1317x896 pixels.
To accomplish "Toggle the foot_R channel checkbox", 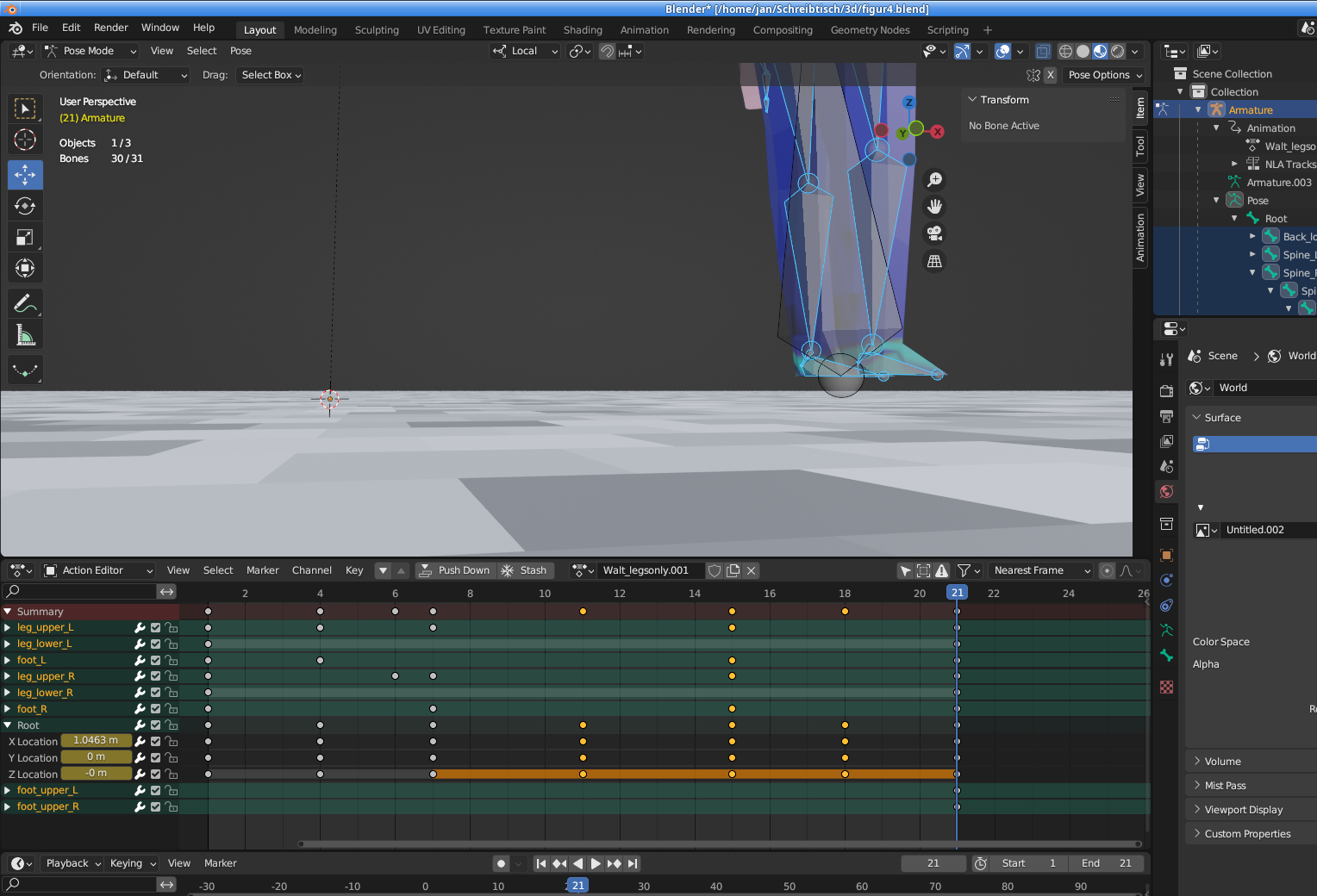I will point(156,709).
